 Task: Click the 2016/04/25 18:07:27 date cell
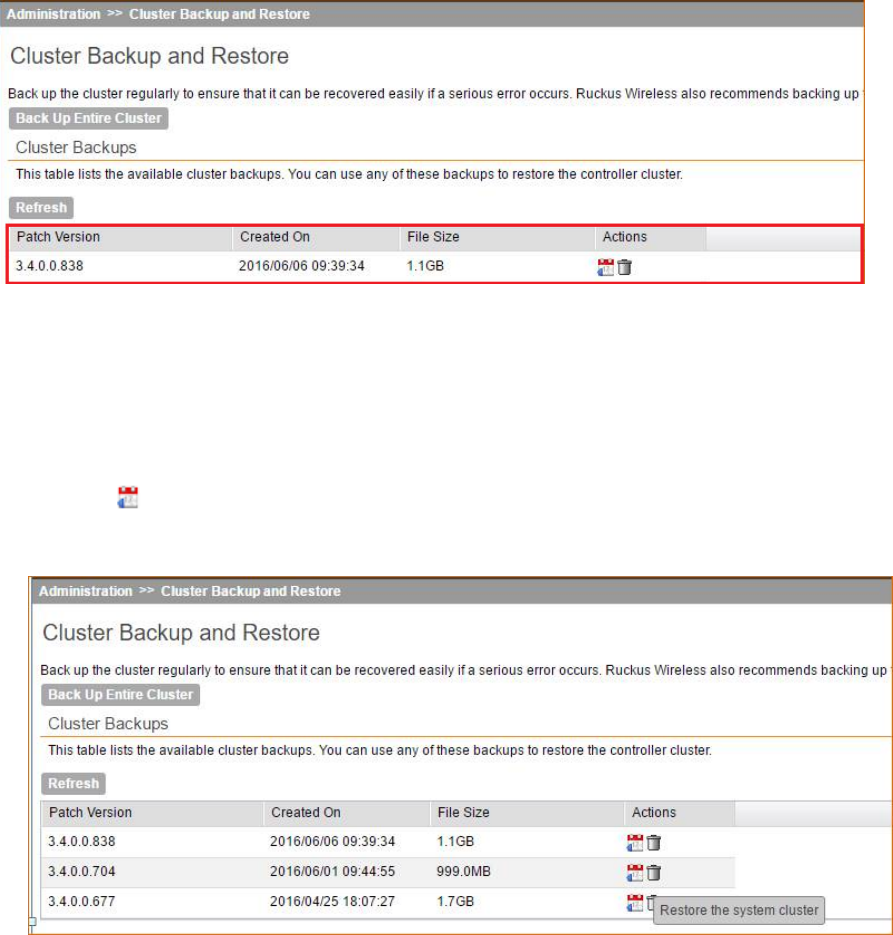click(333, 901)
